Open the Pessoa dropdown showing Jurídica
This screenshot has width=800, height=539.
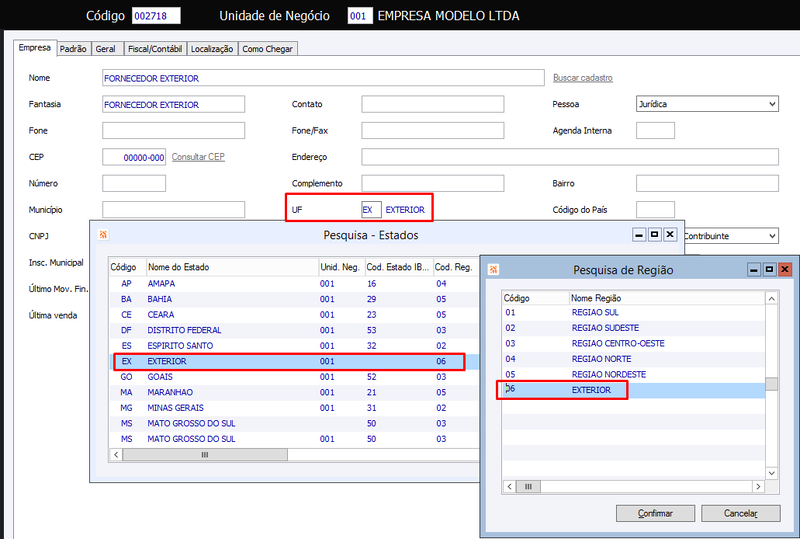pos(707,104)
